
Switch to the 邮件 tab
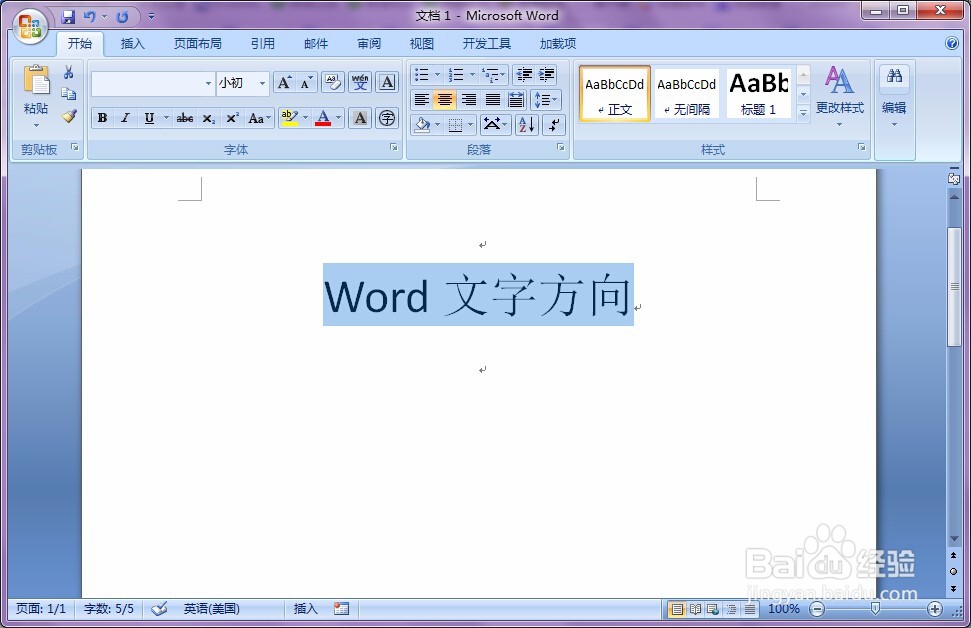click(x=316, y=43)
